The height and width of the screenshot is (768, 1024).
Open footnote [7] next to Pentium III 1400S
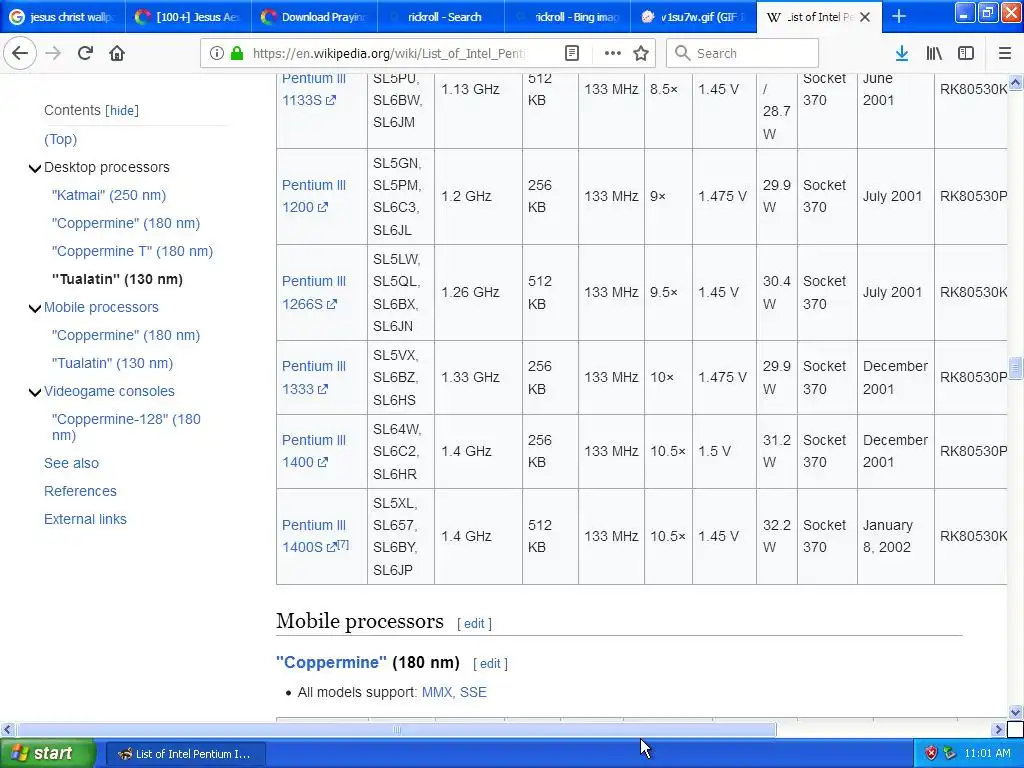(x=344, y=544)
